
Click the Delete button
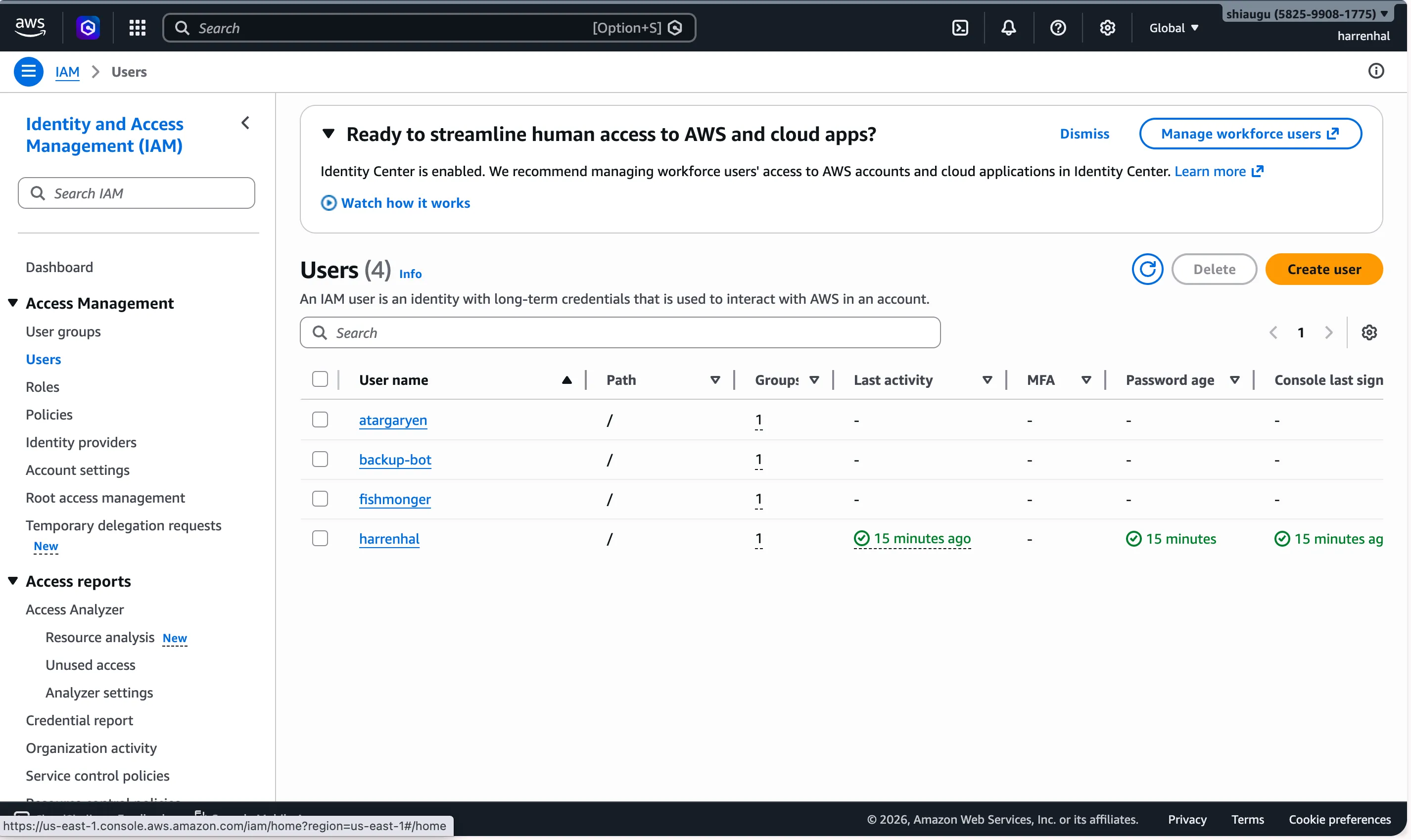coord(1214,269)
